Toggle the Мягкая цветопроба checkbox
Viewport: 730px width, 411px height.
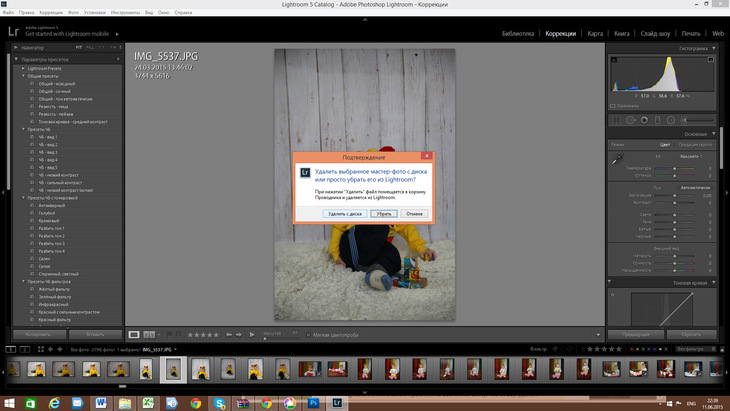click(310, 334)
